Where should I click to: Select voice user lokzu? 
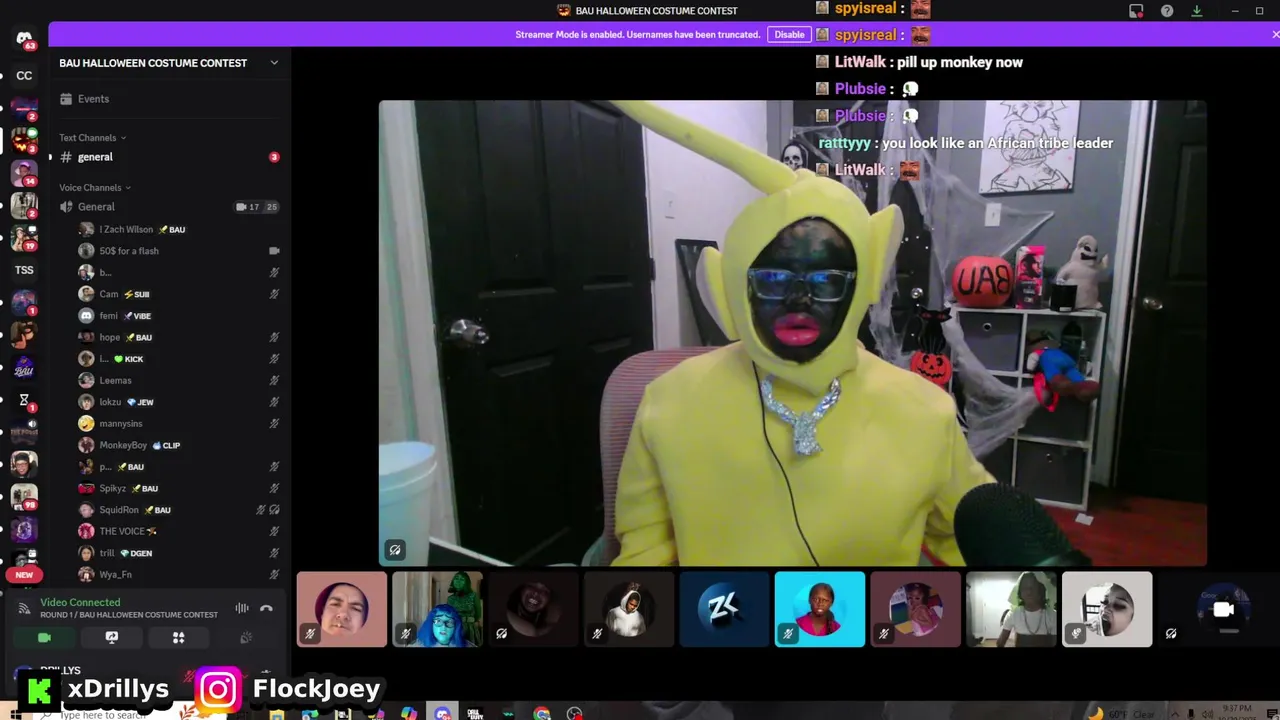(180, 402)
